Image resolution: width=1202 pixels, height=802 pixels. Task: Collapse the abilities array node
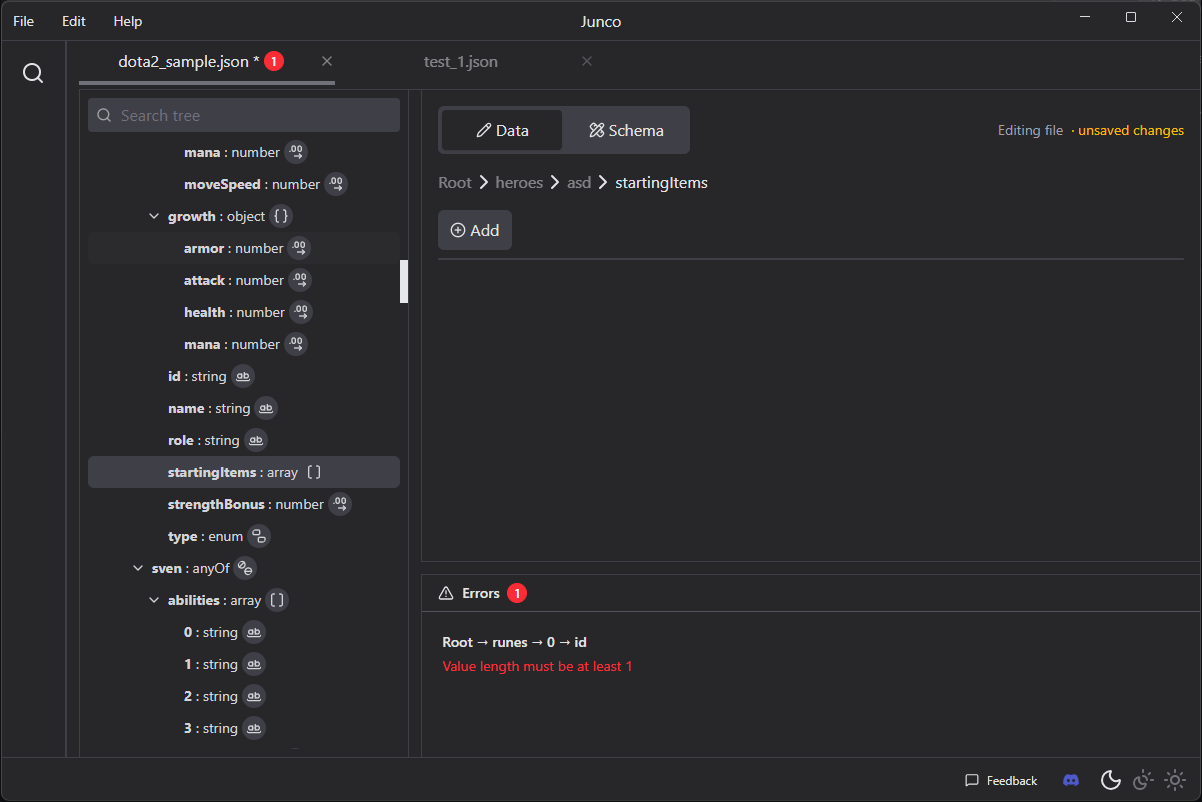(x=154, y=600)
